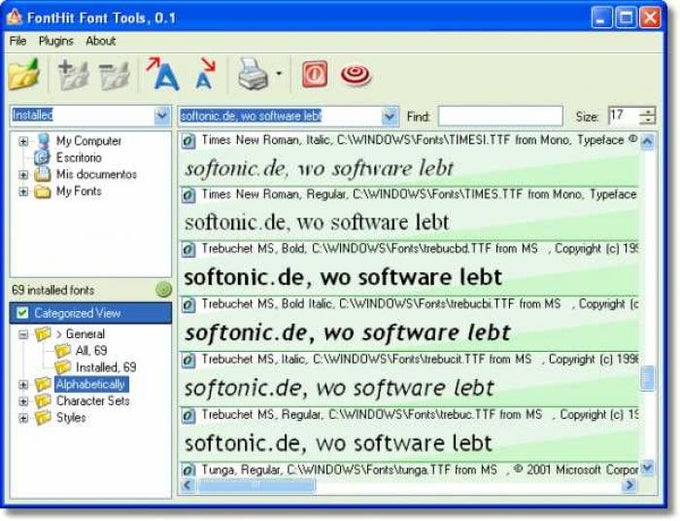This screenshot has height=521, width=680.
Task: Collapse the General category node
Action: click(23, 334)
